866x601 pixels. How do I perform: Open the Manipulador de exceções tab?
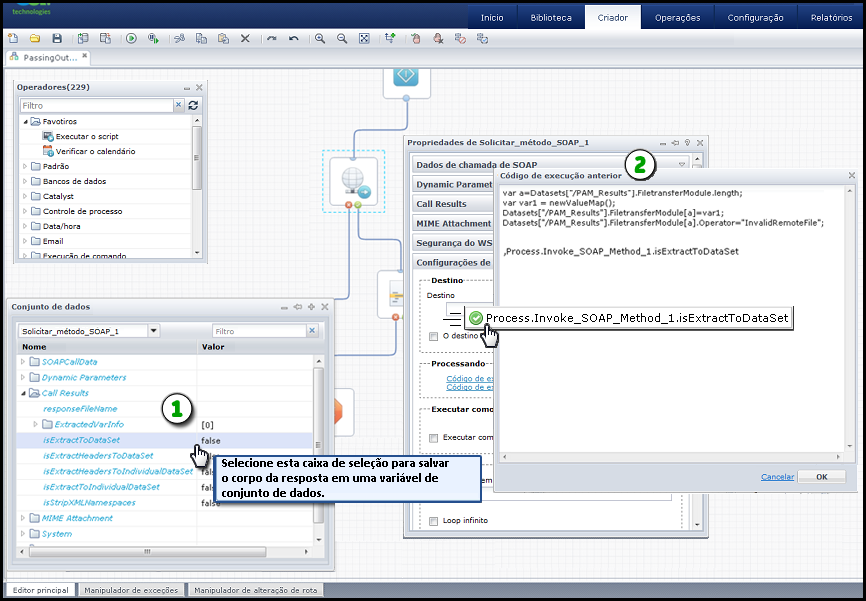131,590
